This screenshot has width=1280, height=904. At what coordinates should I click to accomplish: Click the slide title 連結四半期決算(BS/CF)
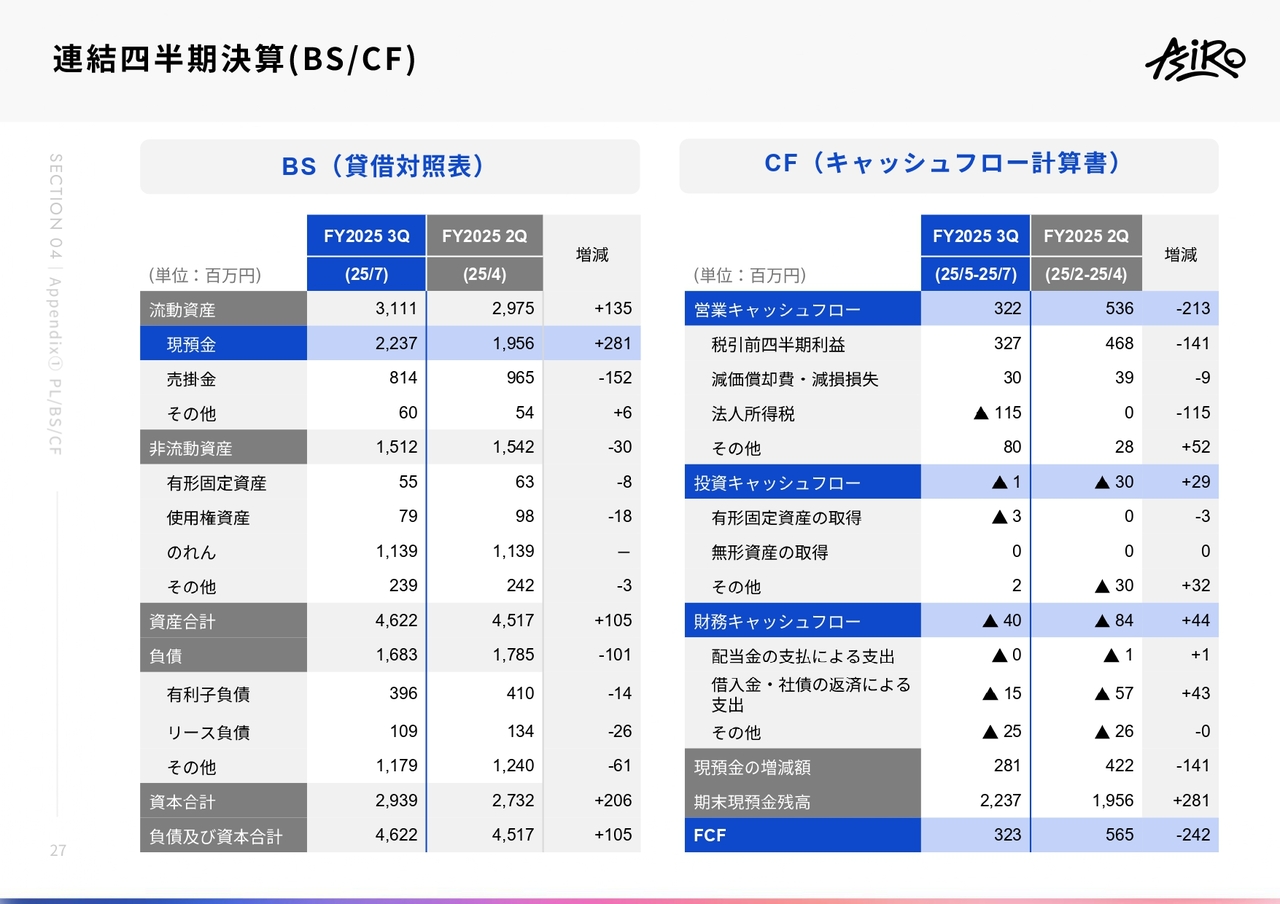coord(234,60)
